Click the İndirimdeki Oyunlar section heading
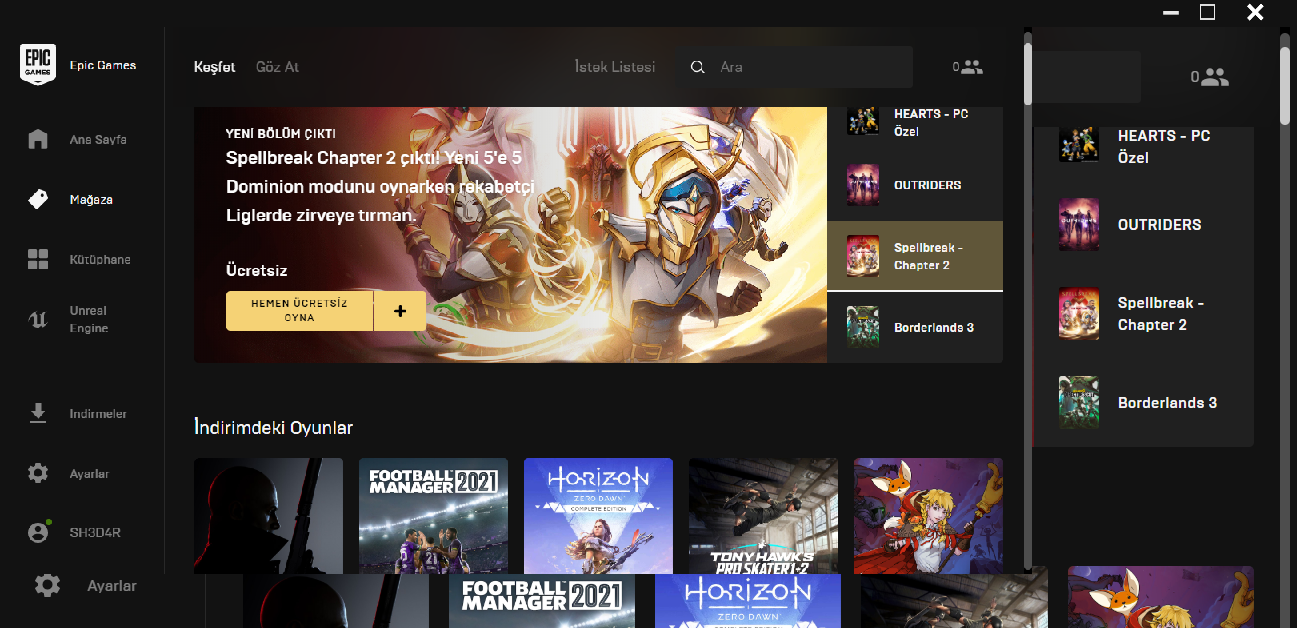Screen dimensions: 1297x628 coord(273,428)
